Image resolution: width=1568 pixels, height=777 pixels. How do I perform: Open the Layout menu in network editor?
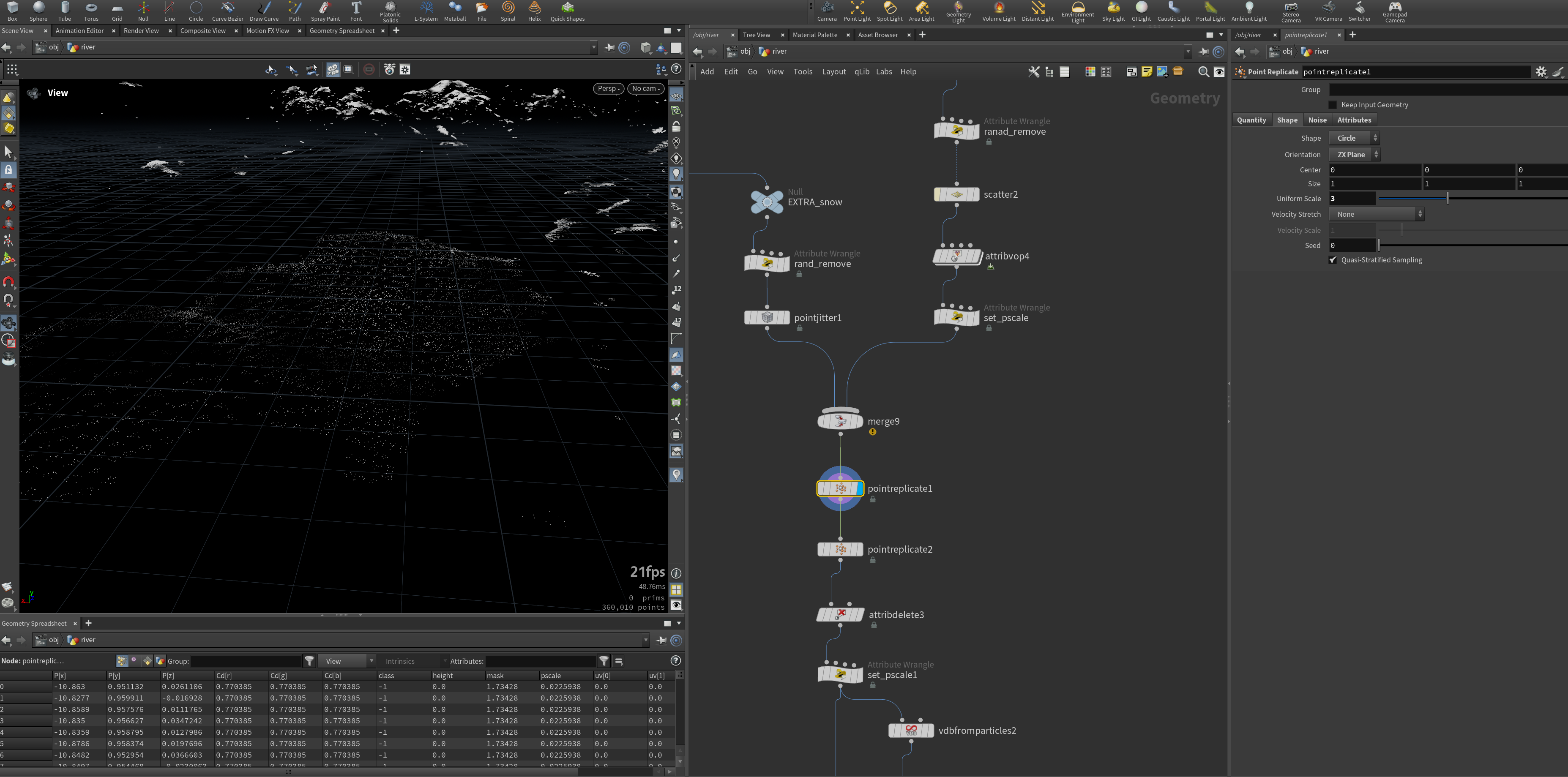pos(834,72)
